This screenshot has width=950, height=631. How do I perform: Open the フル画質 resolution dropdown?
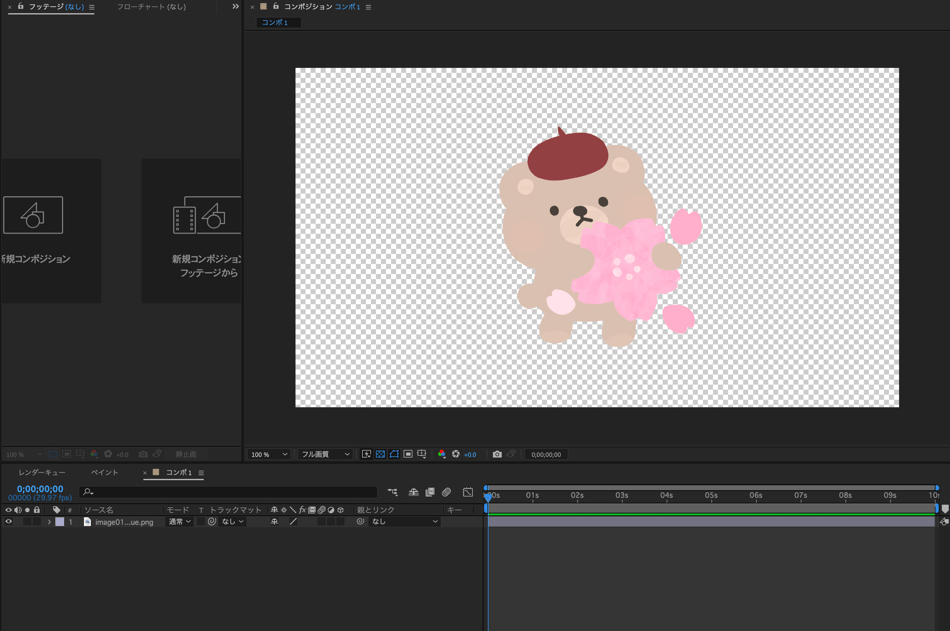click(x=325, y=454)
